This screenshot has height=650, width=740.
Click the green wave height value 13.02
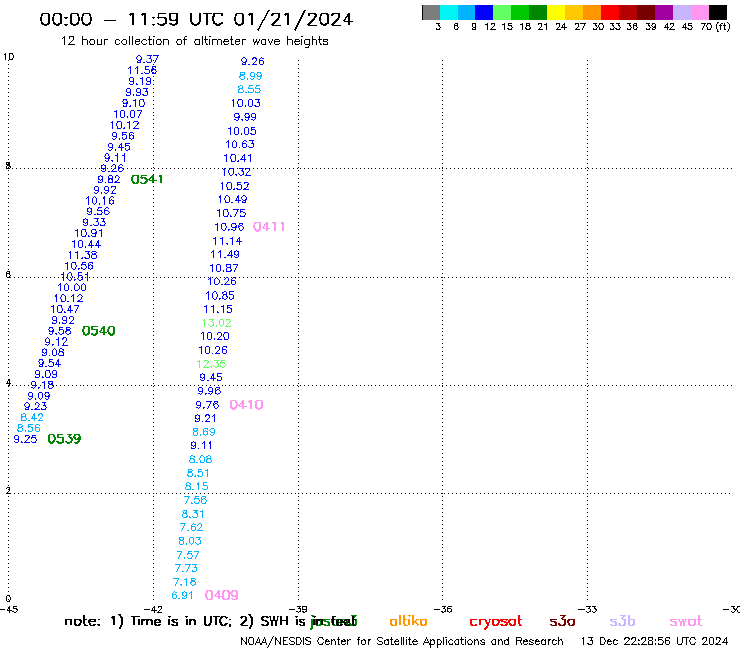217,323
